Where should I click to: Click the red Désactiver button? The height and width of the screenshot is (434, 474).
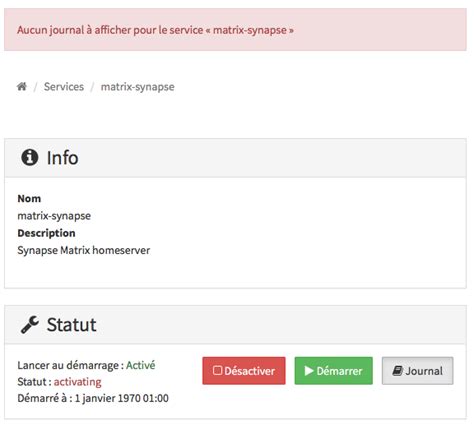(244, 371)
